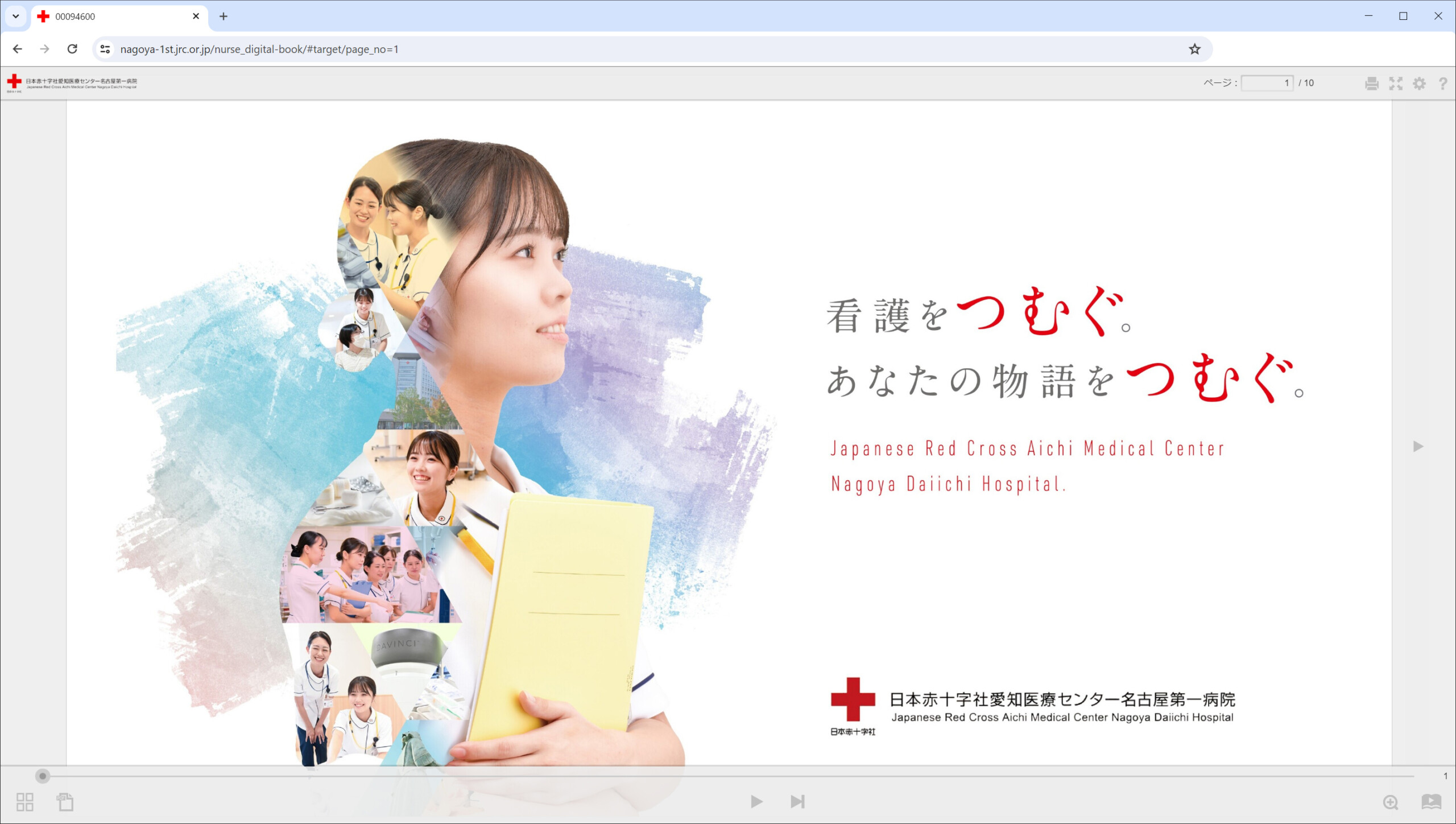Click the address bar URL
The image size is (1456, 824).
259,50
